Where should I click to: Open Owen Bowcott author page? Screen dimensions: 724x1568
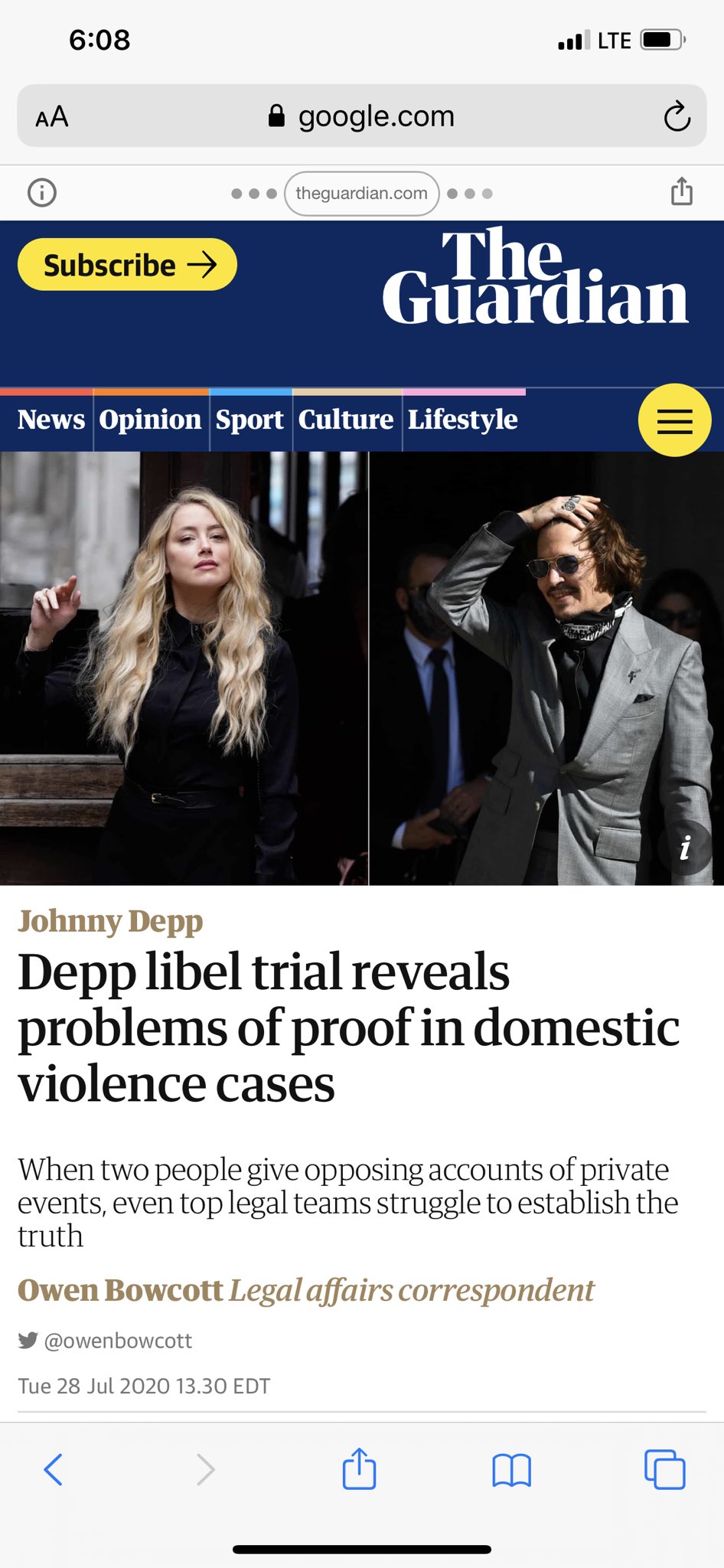pos(120,1290)
